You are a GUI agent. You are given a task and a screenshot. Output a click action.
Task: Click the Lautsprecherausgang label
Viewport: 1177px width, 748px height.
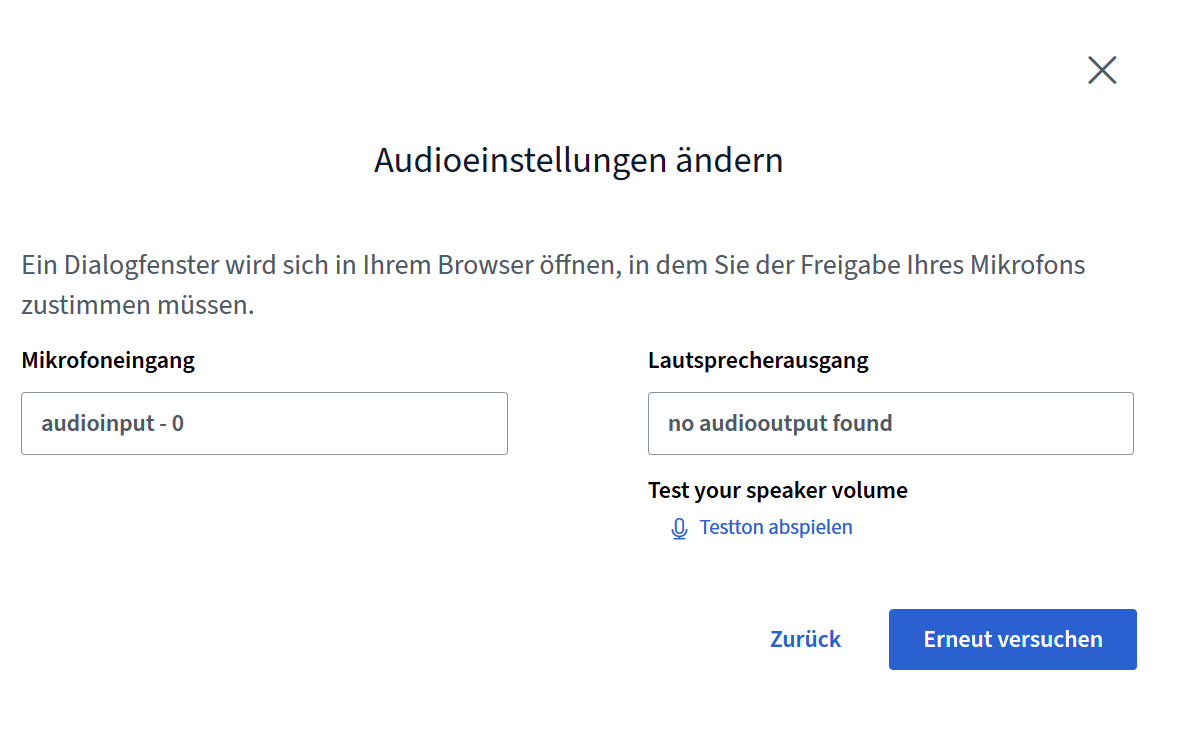pos(758,360)
